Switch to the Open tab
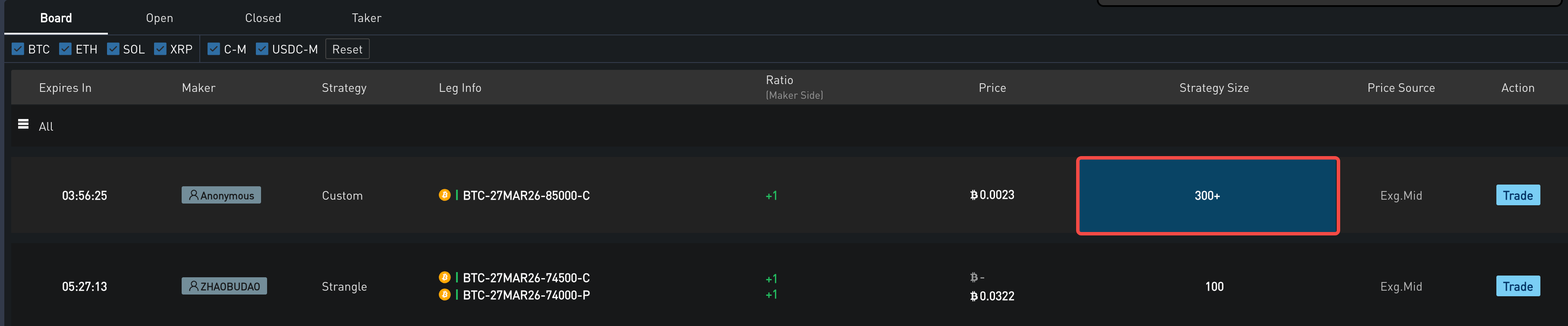 click(160, 18)
